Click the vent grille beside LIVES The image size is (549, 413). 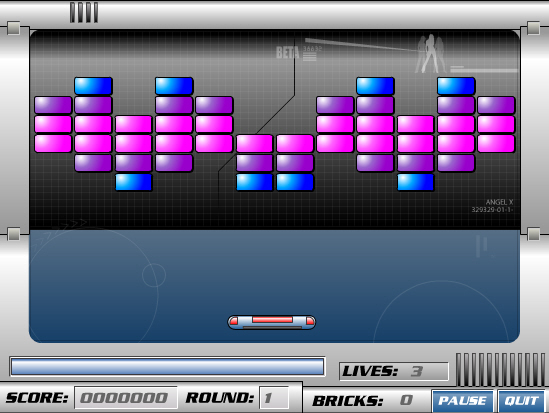pos(501,369)
